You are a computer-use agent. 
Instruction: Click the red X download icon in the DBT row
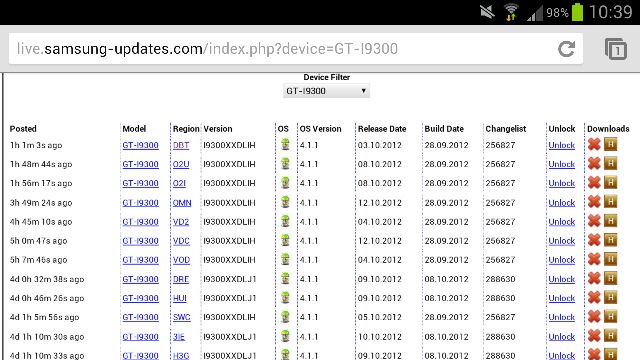click(x=594, y=144)
